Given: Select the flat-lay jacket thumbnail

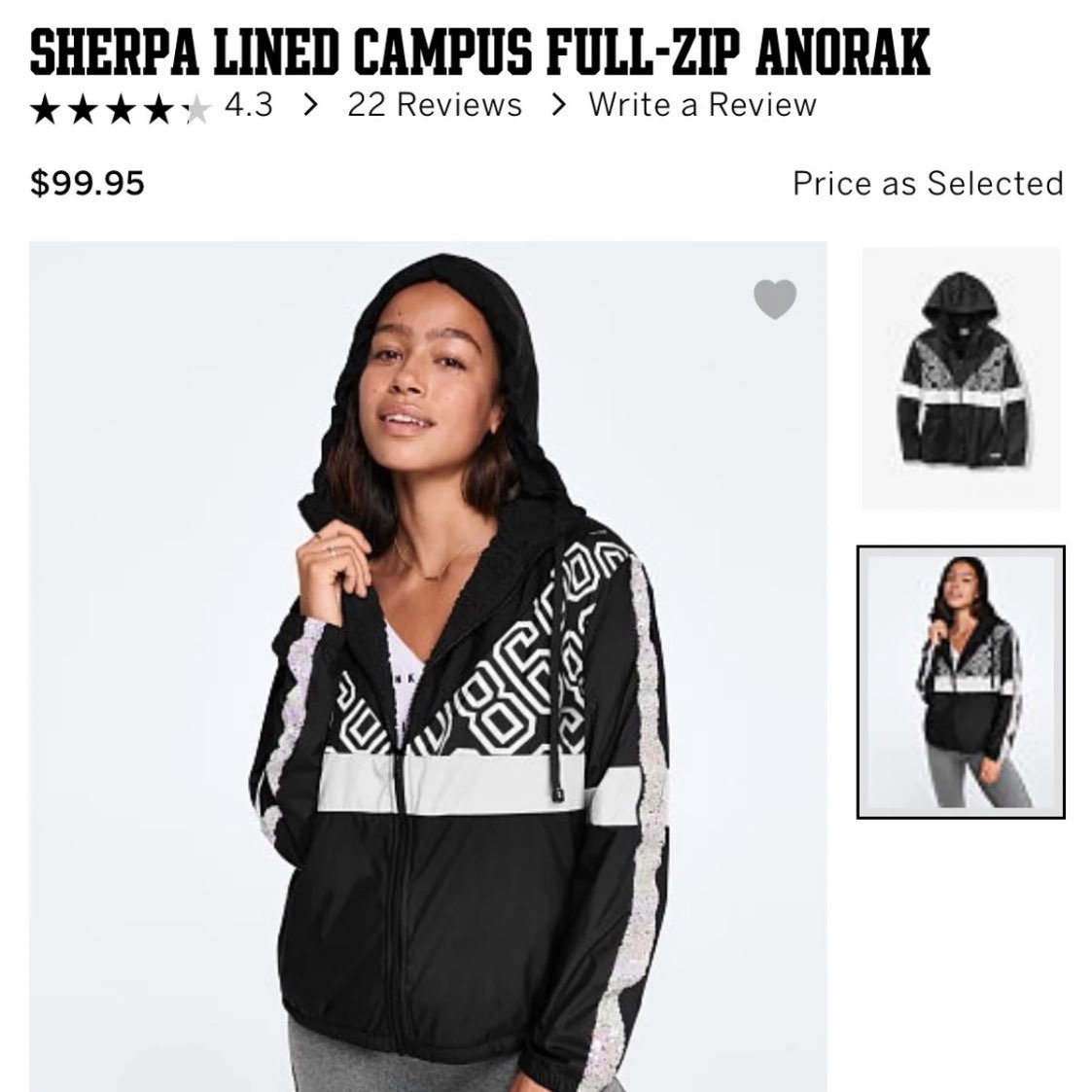Looking at the screenshot, I should pyautogui.click(x=961, y=378).
